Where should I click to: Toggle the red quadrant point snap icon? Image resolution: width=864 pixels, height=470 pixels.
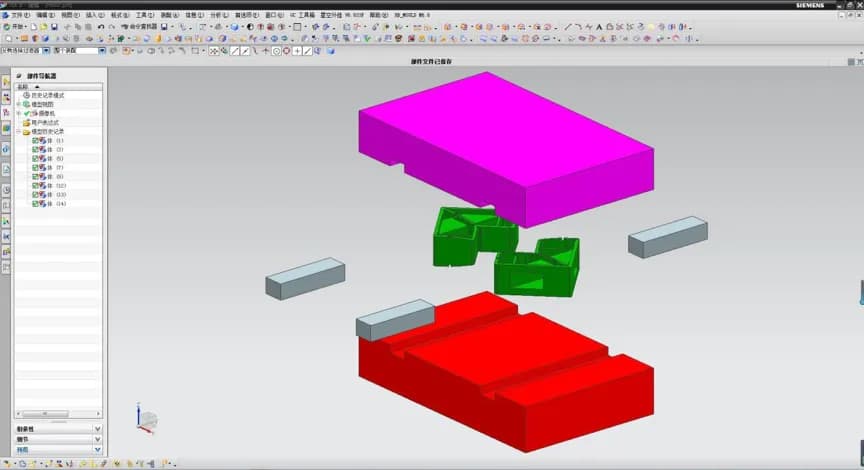tap(287, 51)
